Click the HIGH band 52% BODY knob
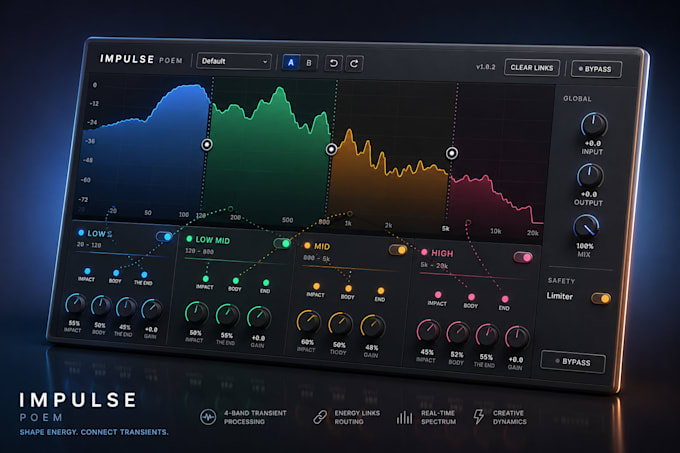This screenshot has width=680, height=453. [458, 333]
